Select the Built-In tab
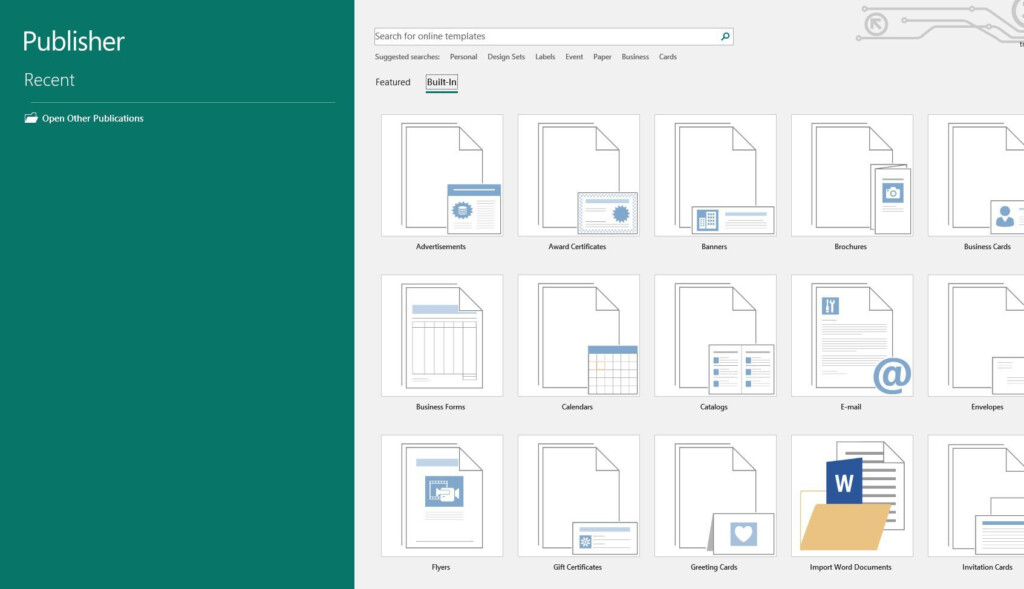The width and height of the screenshot is (1024, 589). tap(441, 82)
